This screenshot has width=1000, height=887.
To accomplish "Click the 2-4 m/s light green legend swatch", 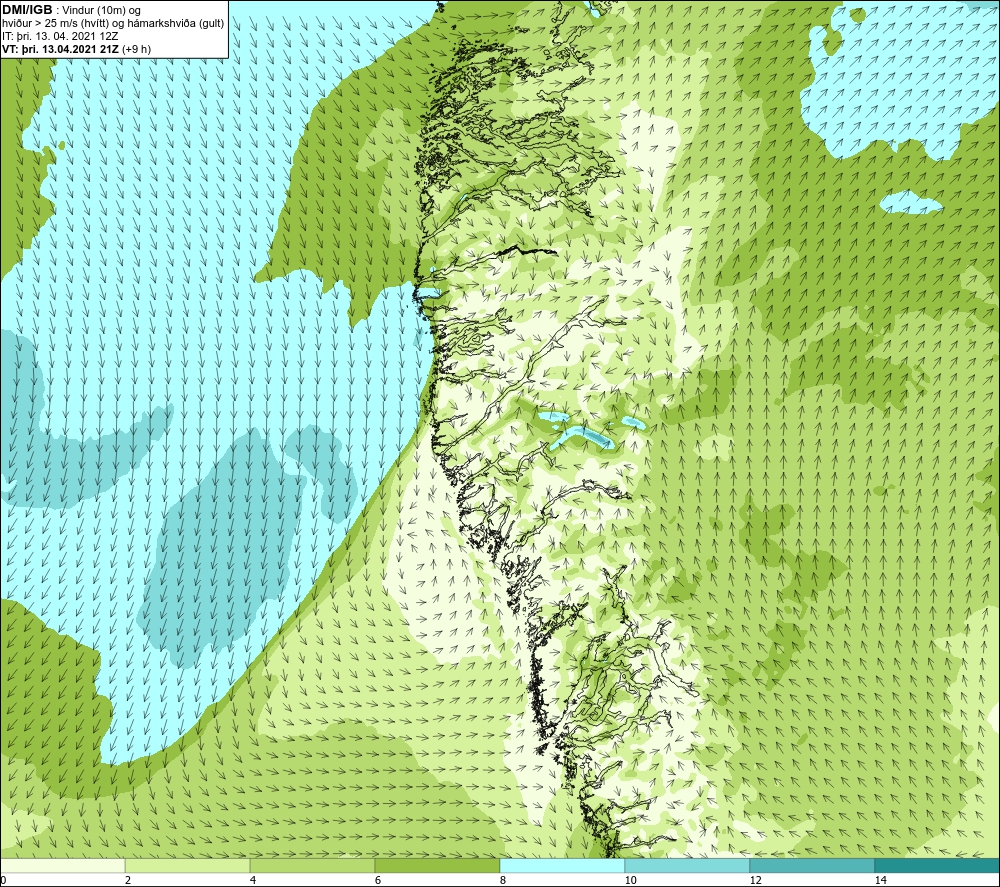I will coord(188,865).
